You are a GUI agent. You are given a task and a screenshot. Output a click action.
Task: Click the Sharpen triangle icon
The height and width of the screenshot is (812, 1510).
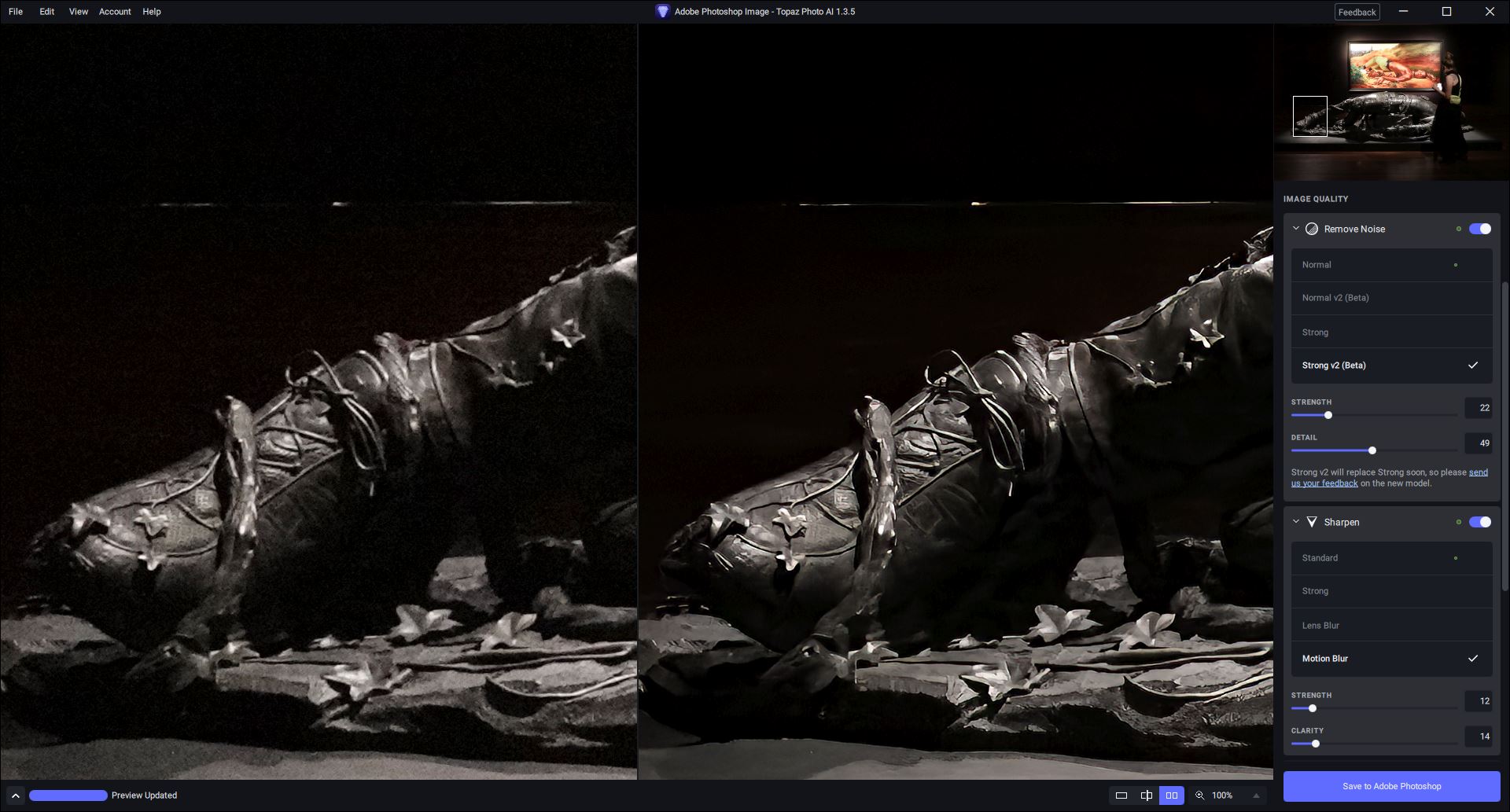1312,522
